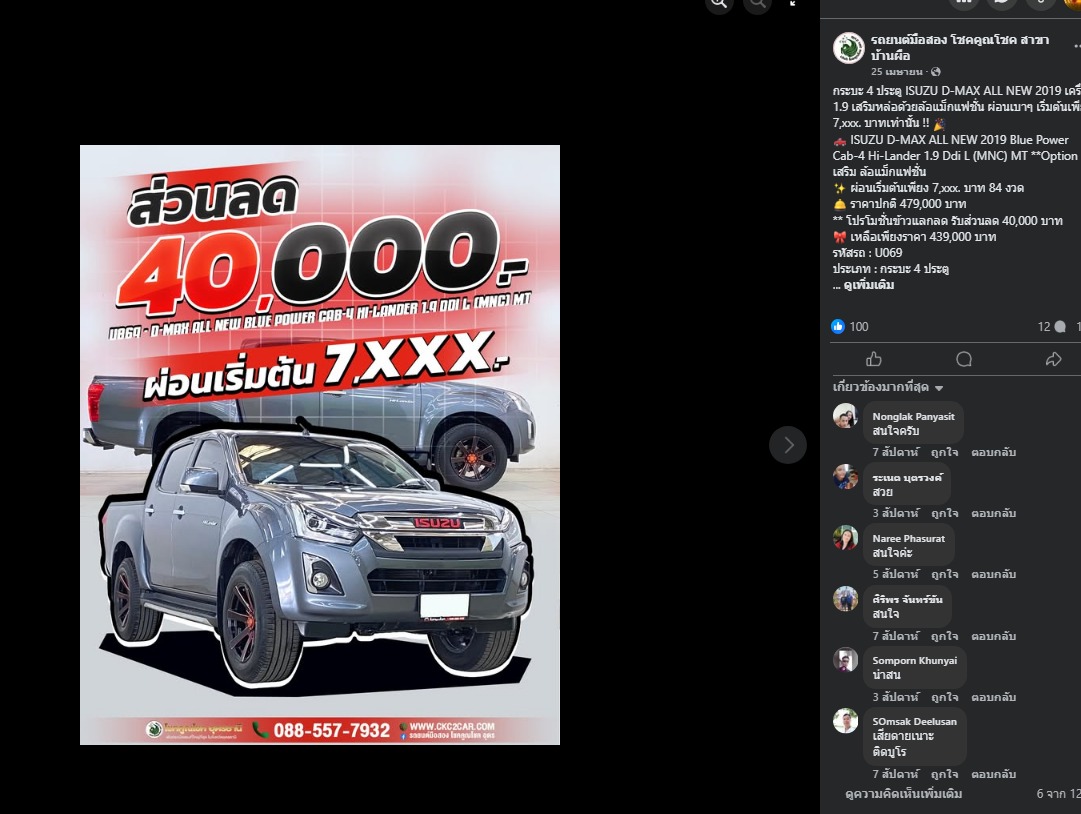Open Nonglak Panyasit's avatar
Viewport: 1081px width, 814px height.
coord(845,416)
